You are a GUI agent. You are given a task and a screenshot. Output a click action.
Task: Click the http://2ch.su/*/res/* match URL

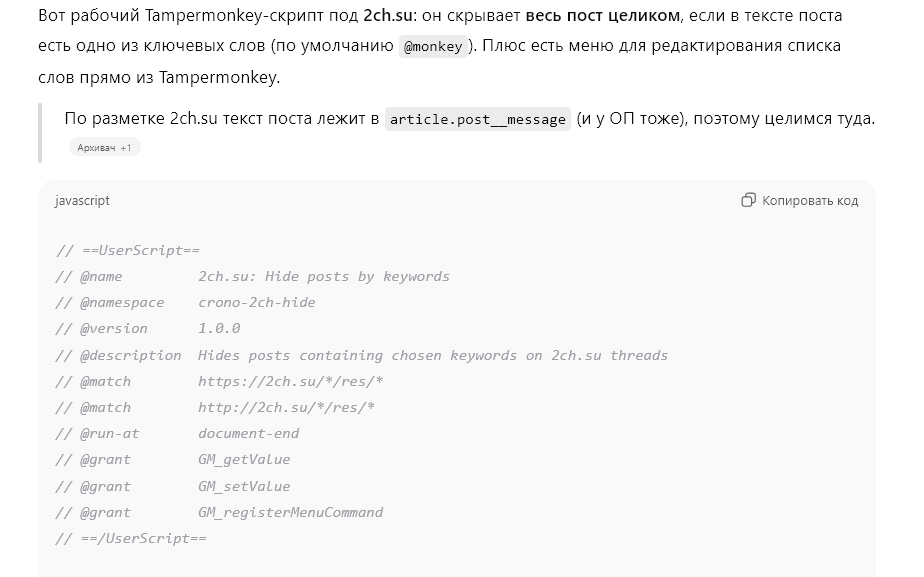tap(286, 407)
